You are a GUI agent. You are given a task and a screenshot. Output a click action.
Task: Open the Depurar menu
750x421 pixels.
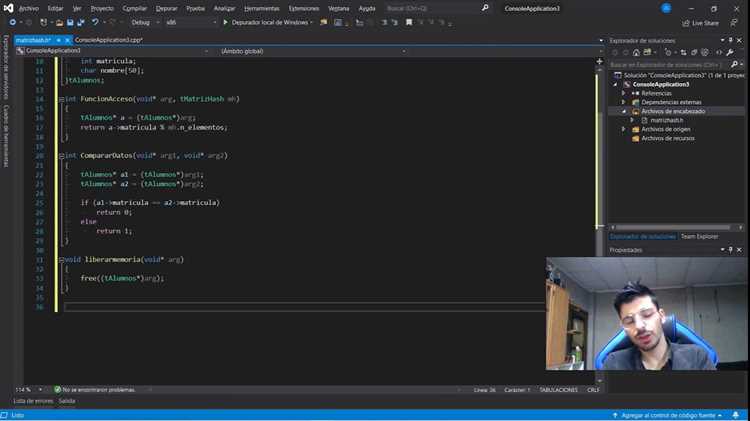(x=166, y=8)
